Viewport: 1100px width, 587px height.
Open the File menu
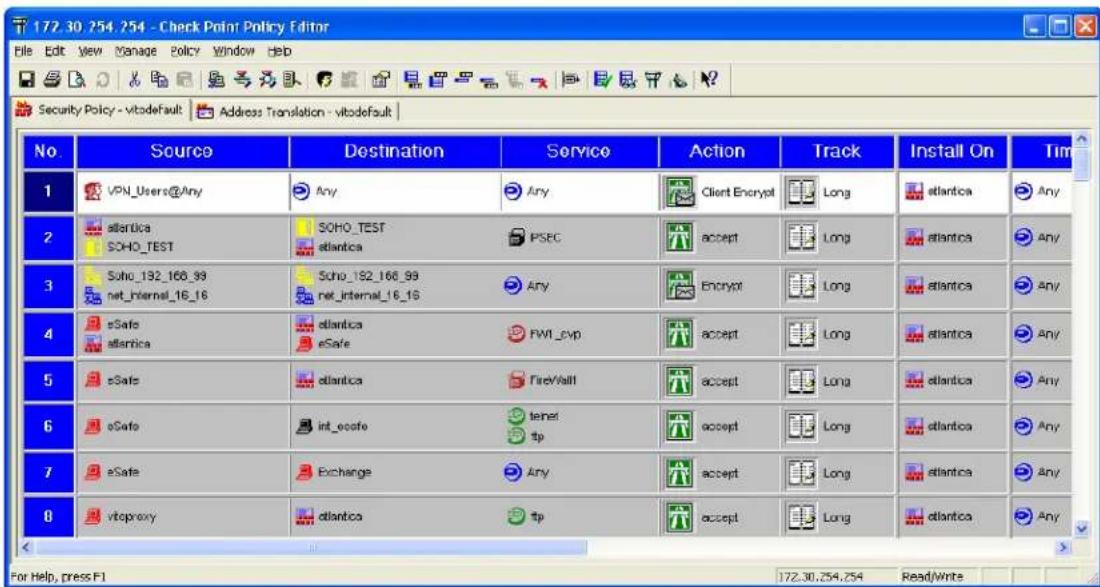coord(24,51)
